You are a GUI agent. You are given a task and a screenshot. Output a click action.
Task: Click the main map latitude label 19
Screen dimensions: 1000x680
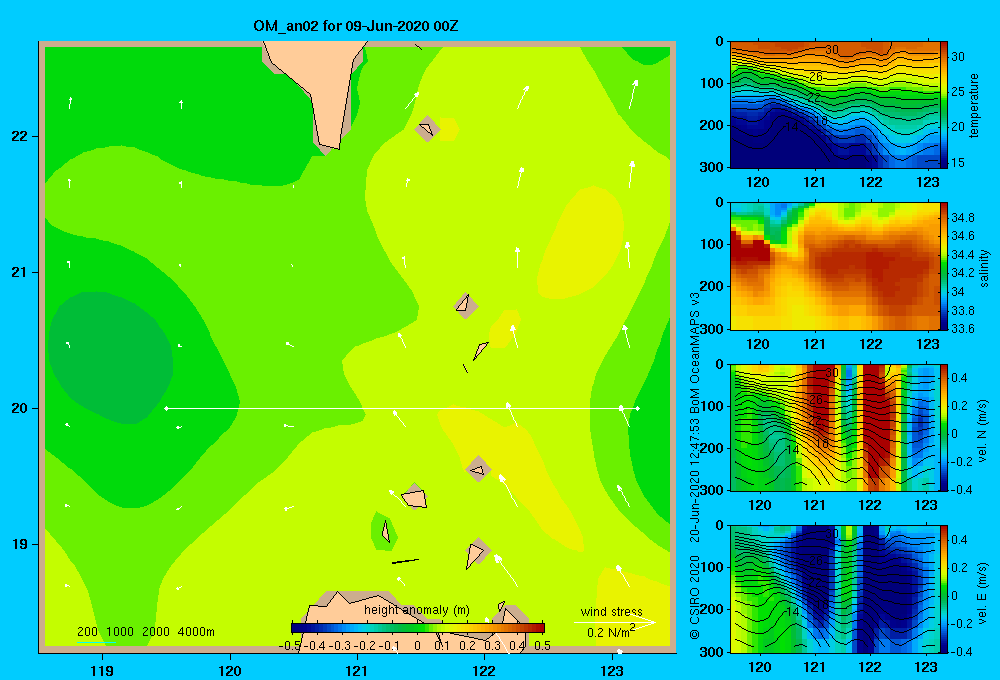[x=21, y=544]
